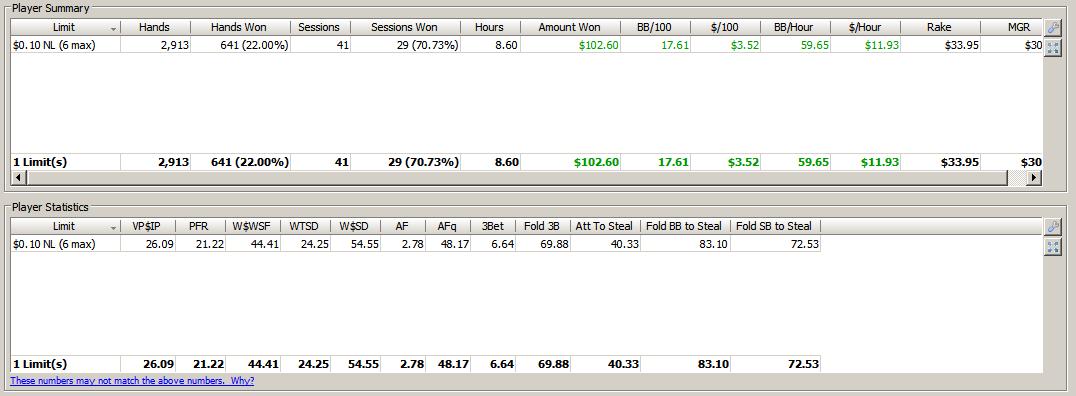
Task: Sort by Amount Won column header
Action: (x=570, y=27)
